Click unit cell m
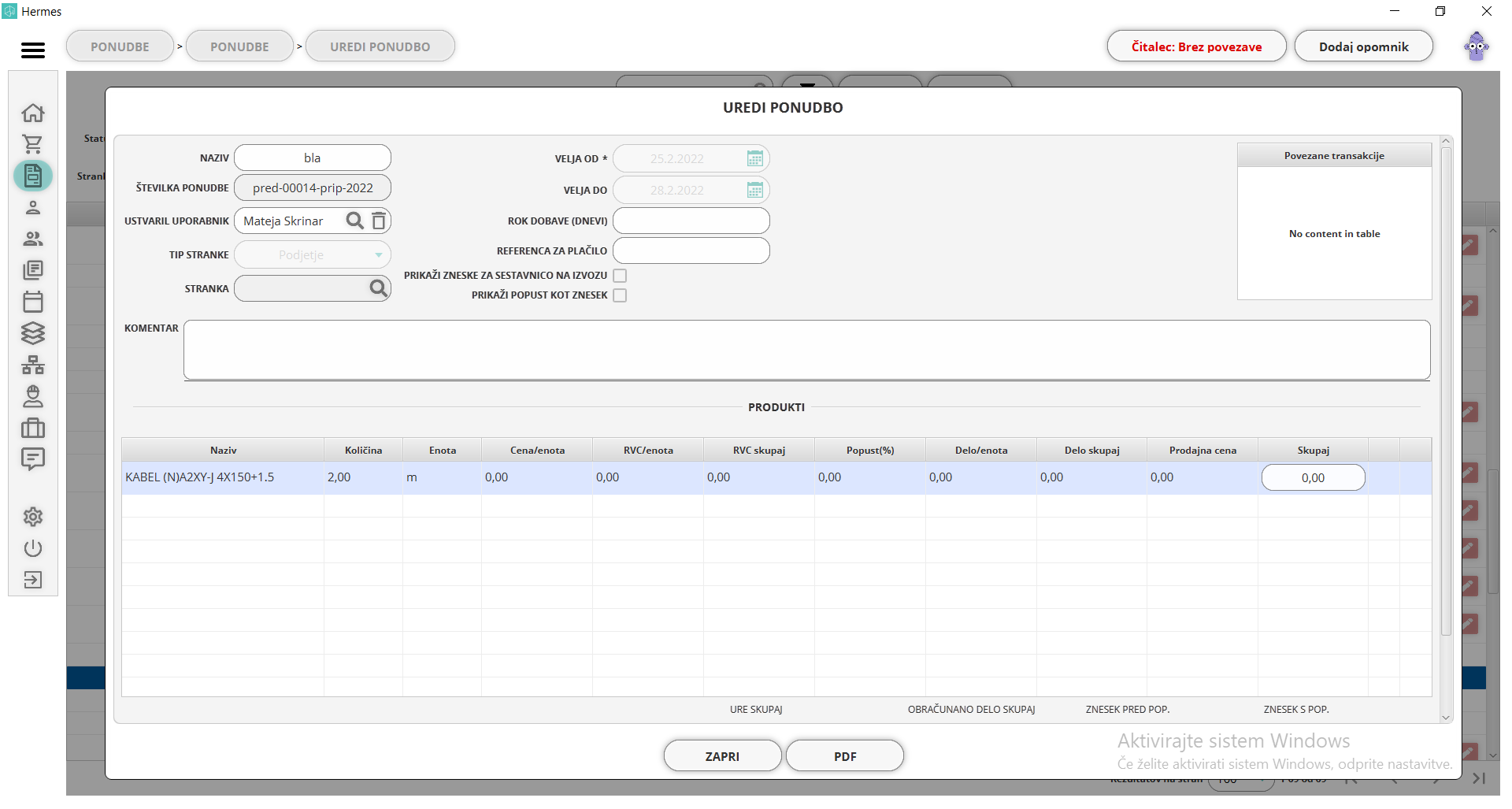Screen dimensions: 1512x809 pyautogui.click(x=442, y=477)
